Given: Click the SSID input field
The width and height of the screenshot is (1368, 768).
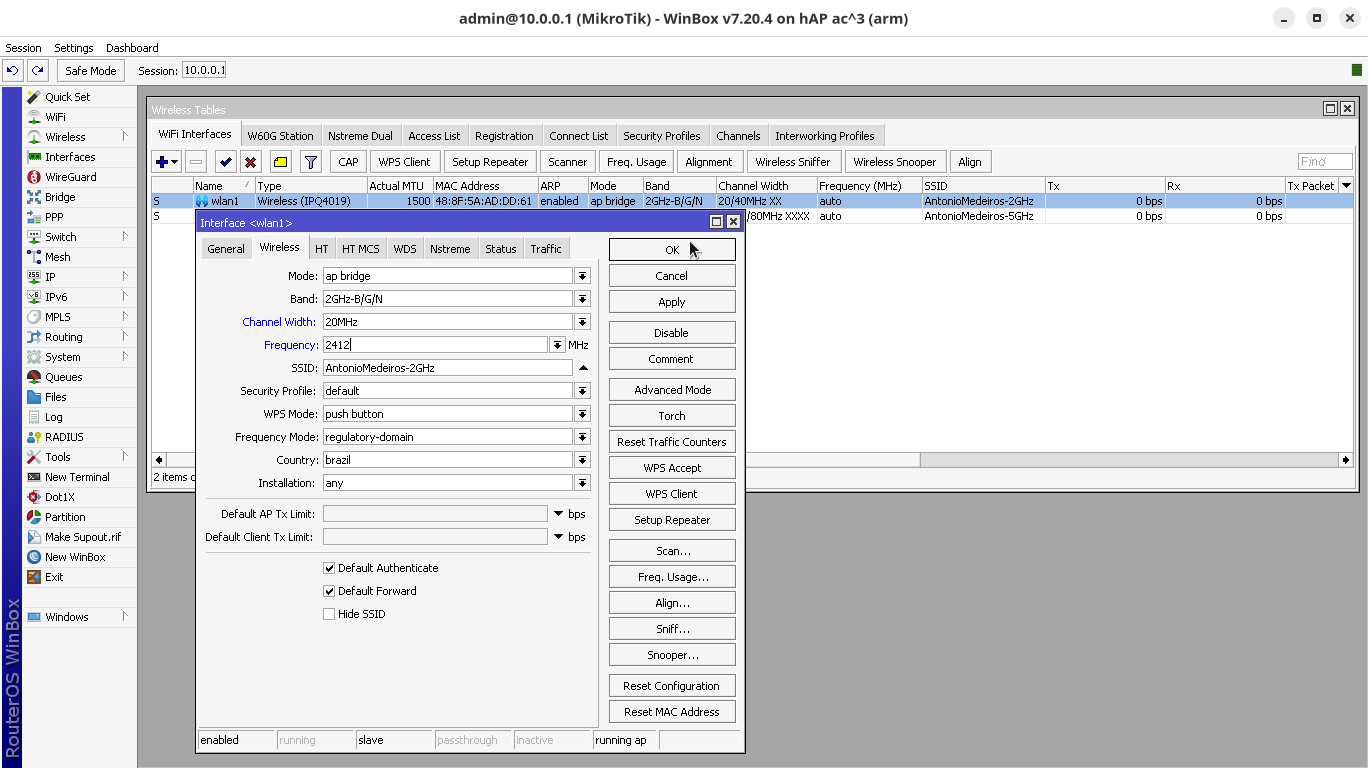Looking at the screenshot, I should coord(447,368).
